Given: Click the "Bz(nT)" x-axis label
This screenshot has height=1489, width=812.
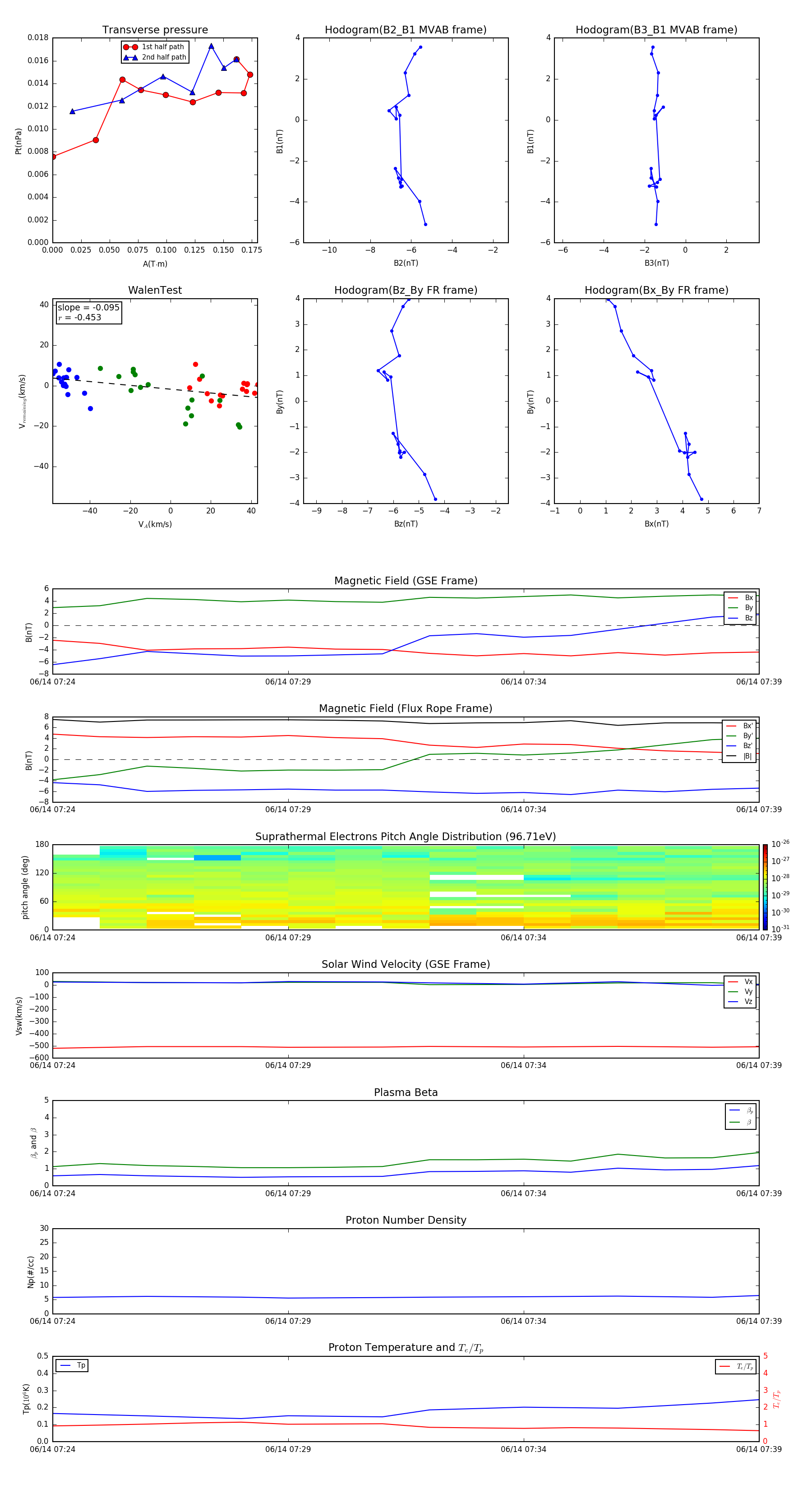Looking at the screenshot, I should (406, 524).
